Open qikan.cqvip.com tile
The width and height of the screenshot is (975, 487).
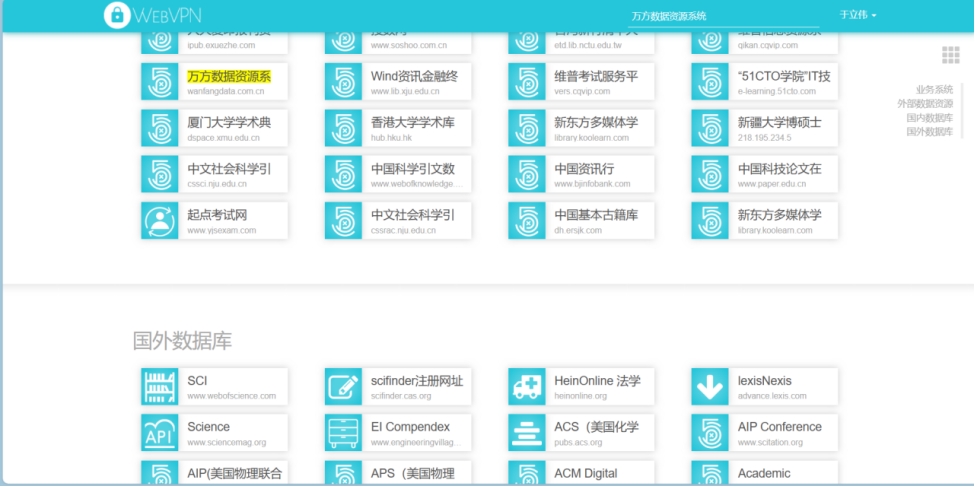click(x=765, y=42)
